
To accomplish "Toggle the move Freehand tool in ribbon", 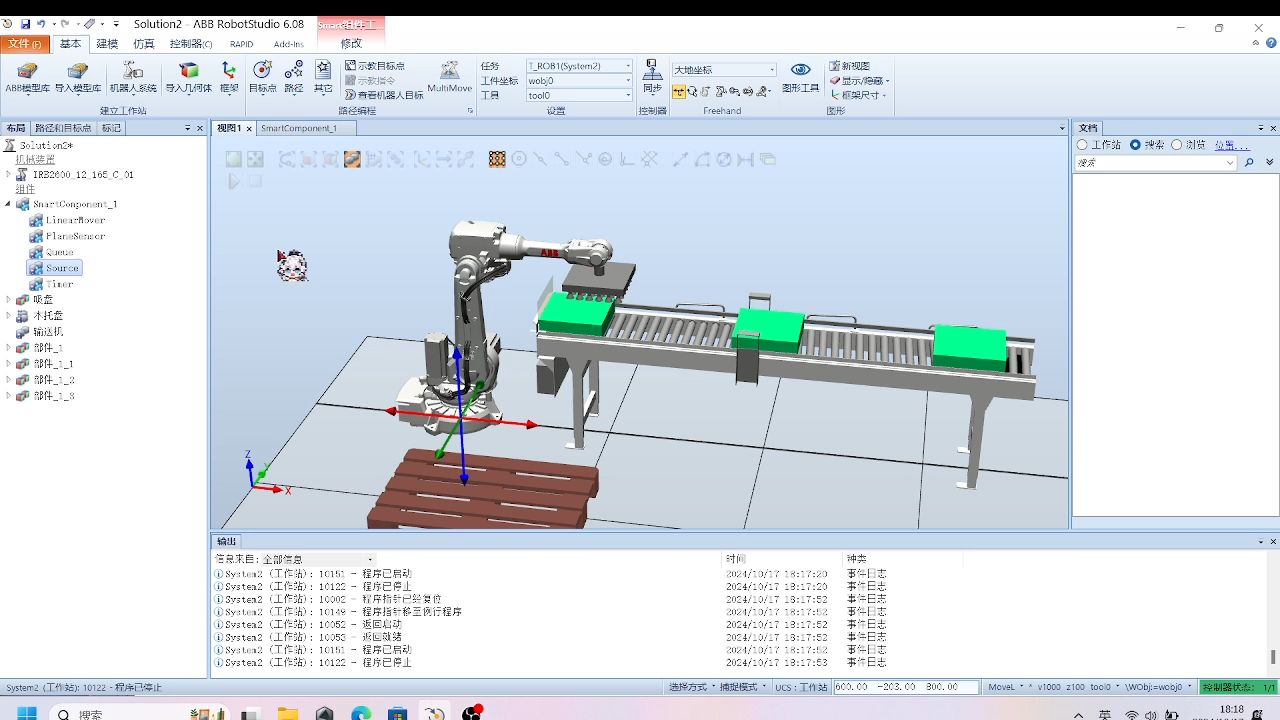I will click(678, 91).
